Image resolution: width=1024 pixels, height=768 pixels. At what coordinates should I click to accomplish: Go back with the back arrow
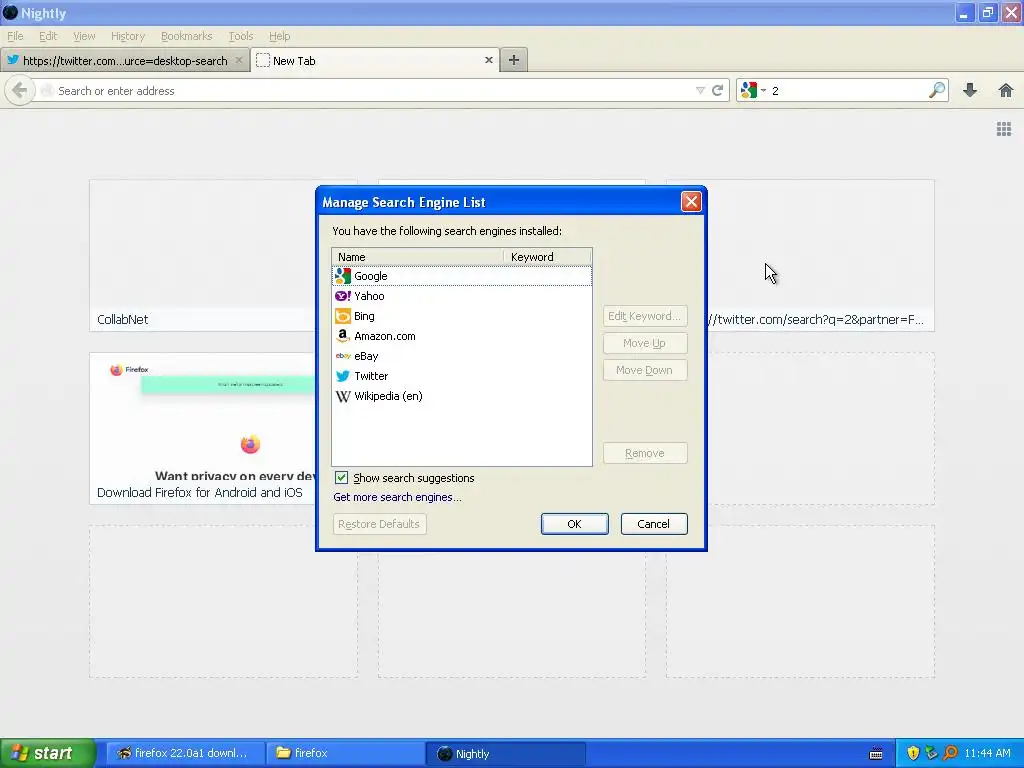click(20, 90)
